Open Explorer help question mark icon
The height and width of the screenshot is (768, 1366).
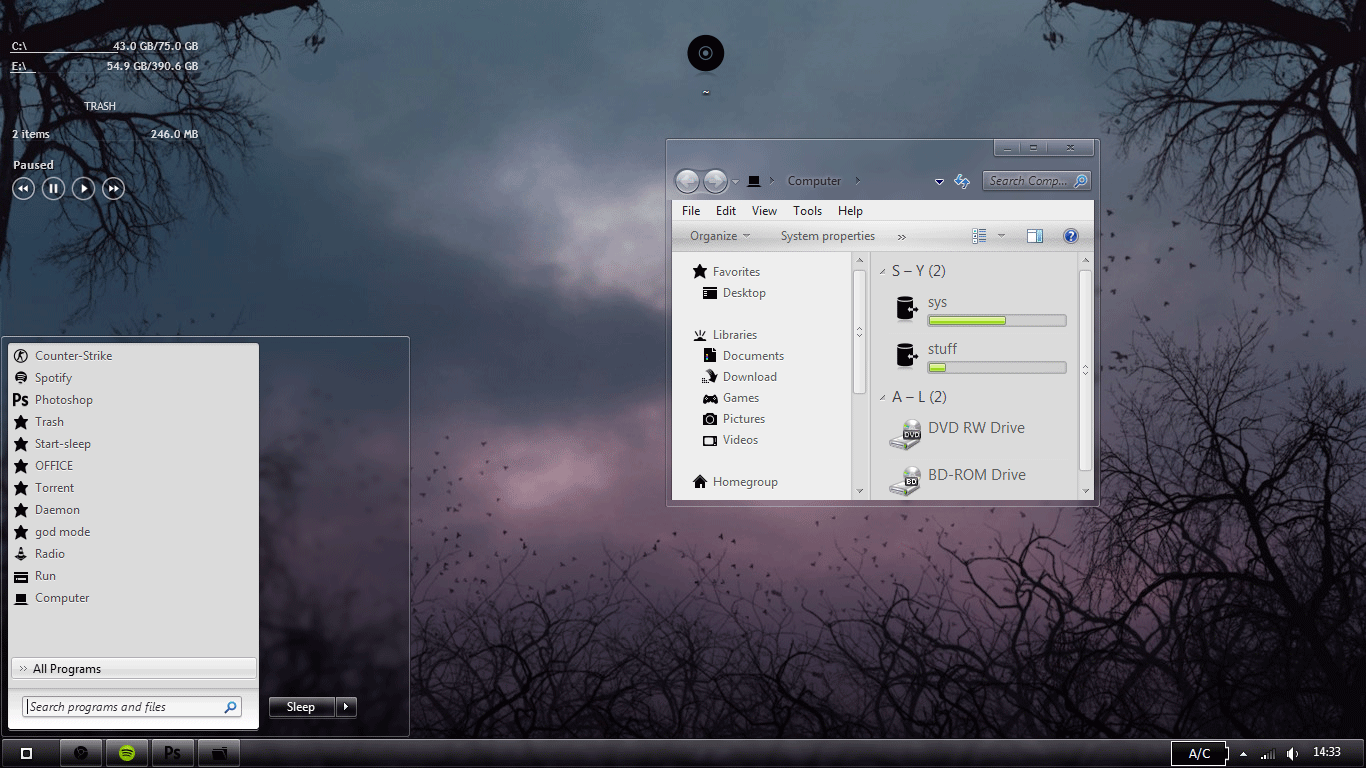(x=1071, y=236)
